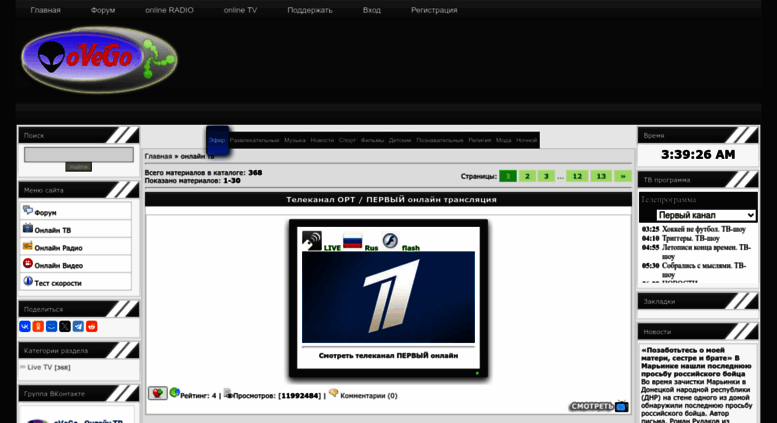Open Форум in the top navigation
The height and width of the screenshot is (423, 777).
103,10
